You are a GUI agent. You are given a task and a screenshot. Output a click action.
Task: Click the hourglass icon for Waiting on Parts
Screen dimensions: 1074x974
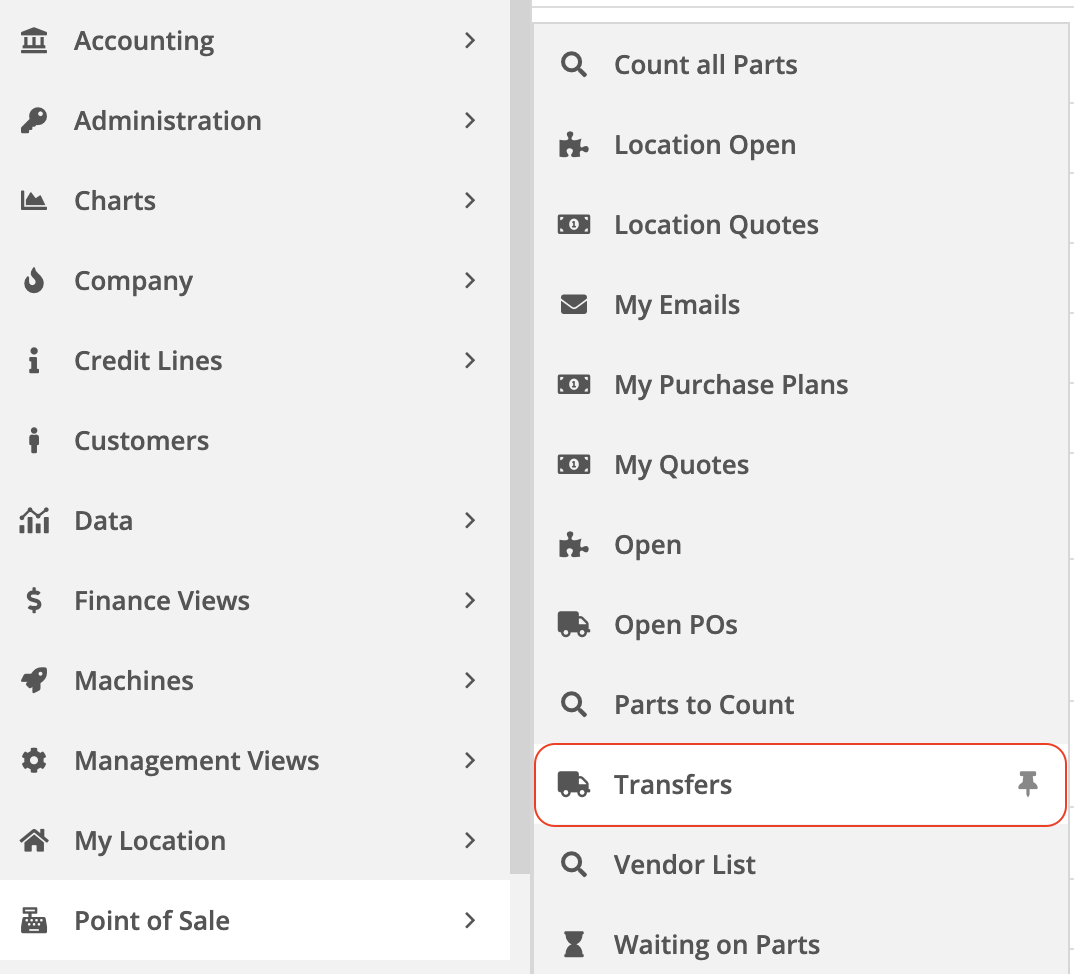574,945
